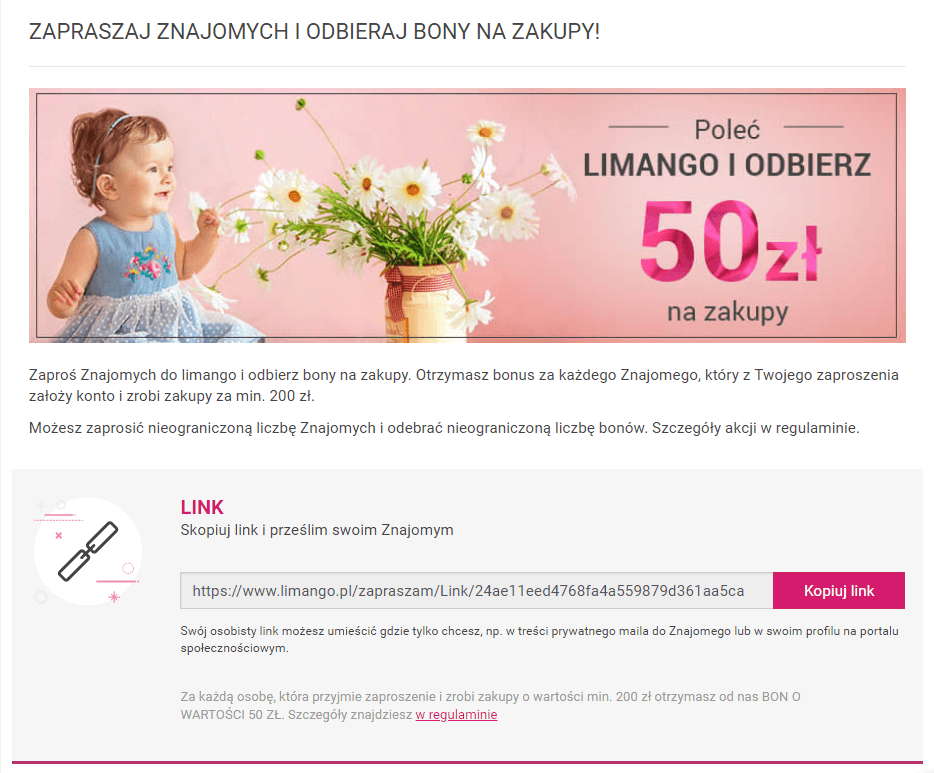Select the referral URL field
The height and width of the screenshot is (773, 934).
(x=477, y=591)
